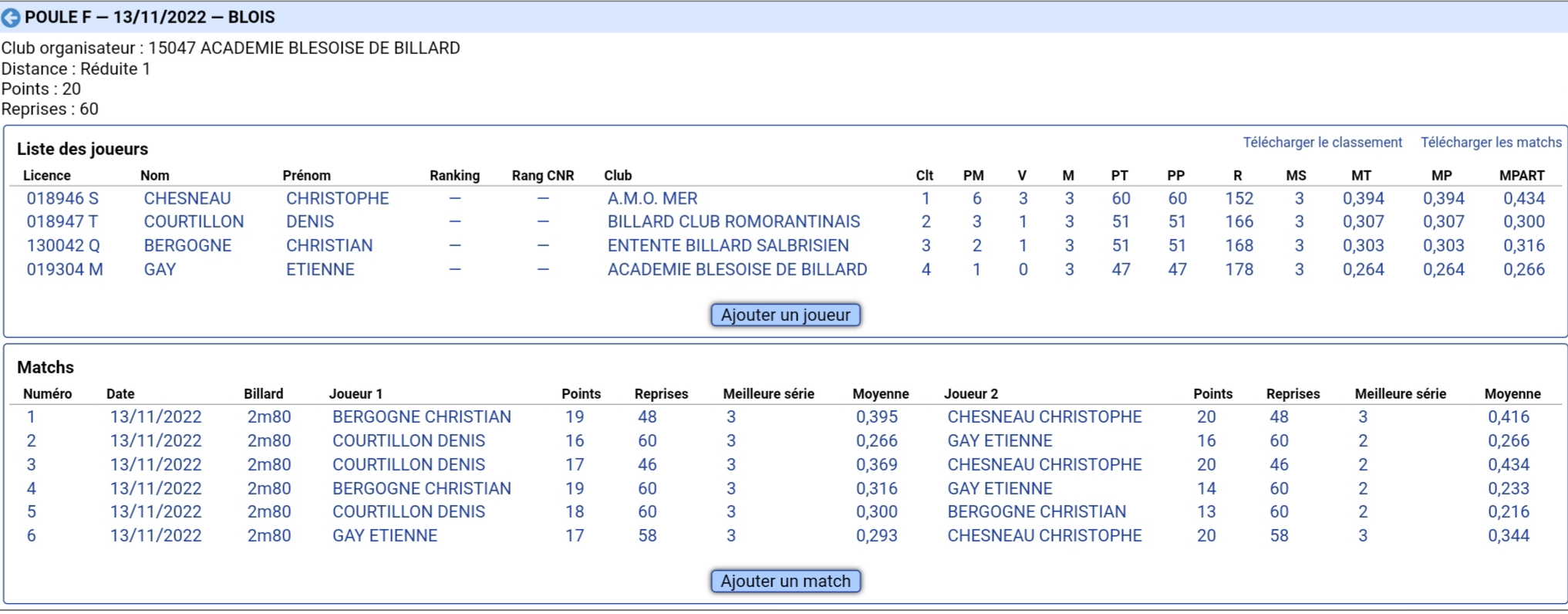
Task: Select player name BERGOGNE in list
Action: pyautogui.click(x=187, y=245)
